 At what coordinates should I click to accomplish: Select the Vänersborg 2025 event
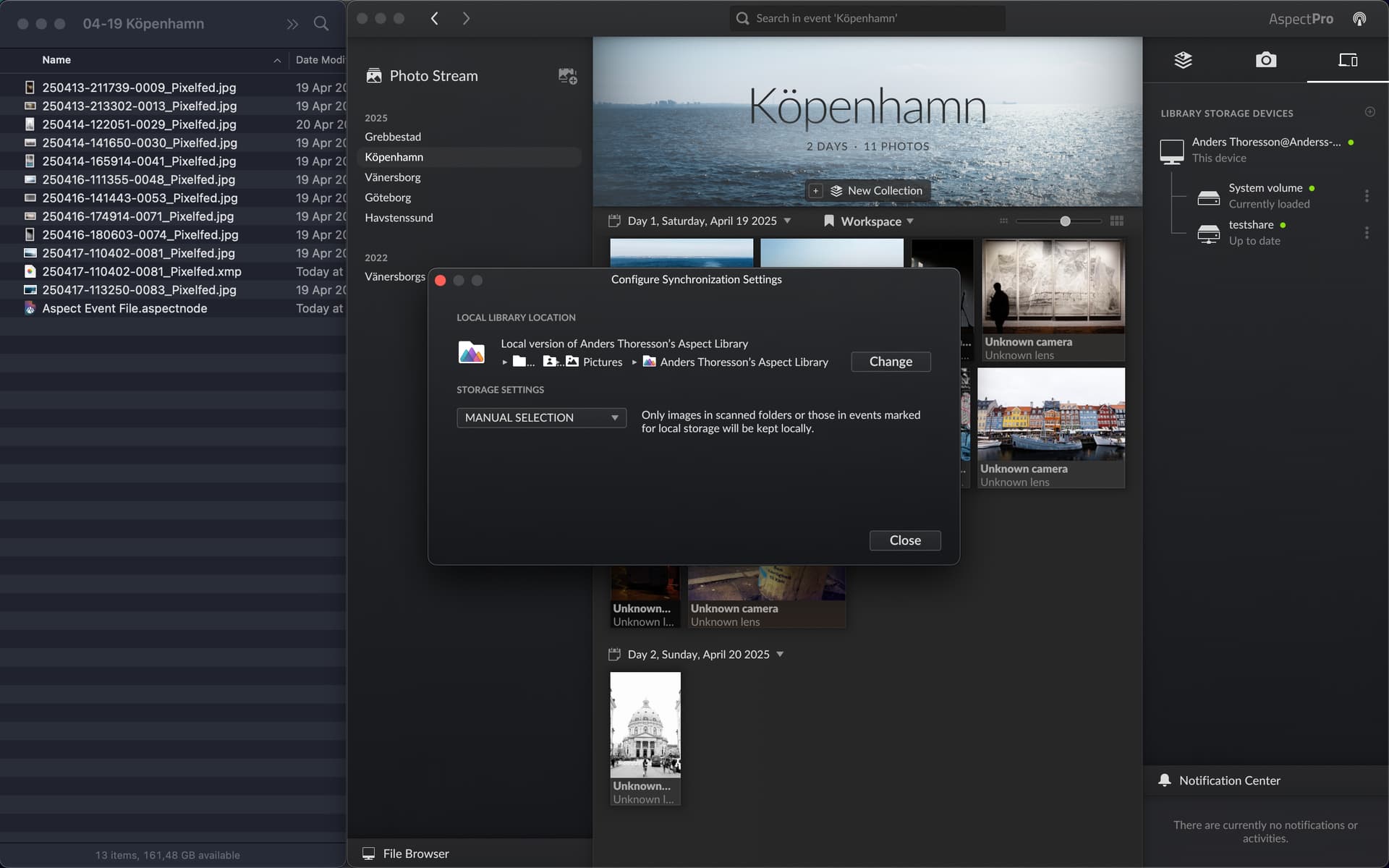point(393,177)
